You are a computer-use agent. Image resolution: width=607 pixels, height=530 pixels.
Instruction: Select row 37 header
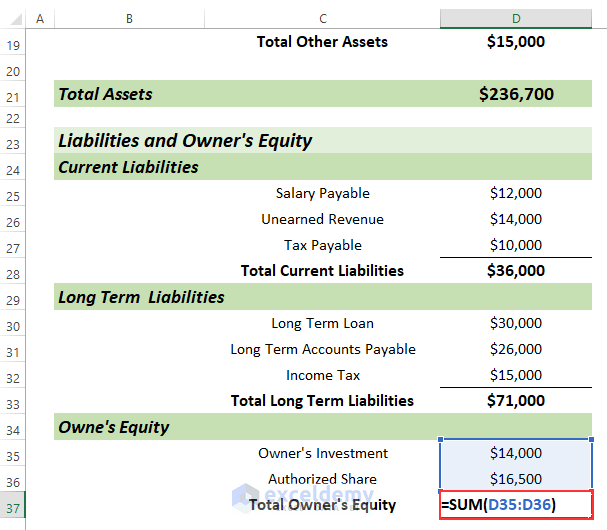pos(13,505)
